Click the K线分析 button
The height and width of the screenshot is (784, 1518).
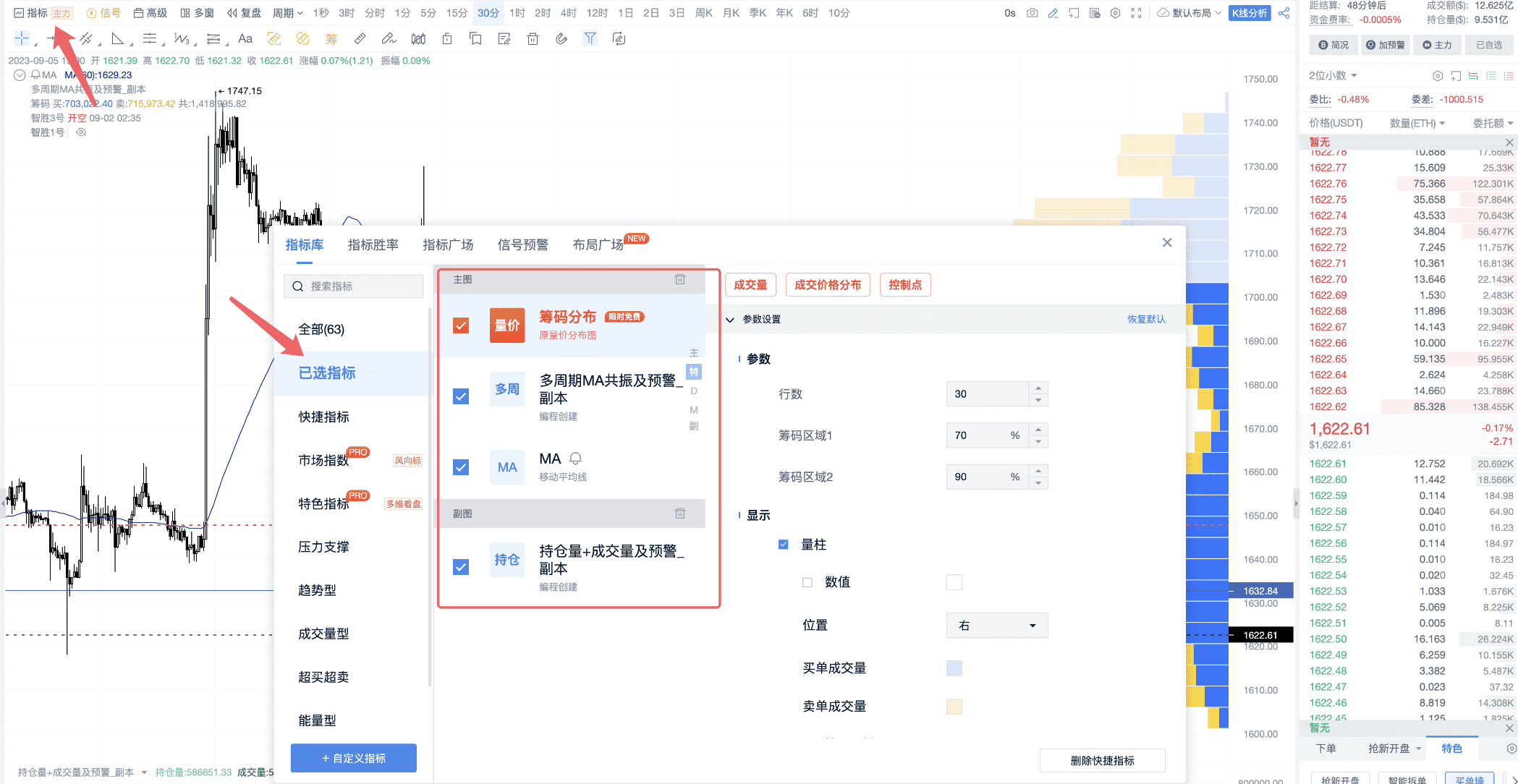[1250, 13]
